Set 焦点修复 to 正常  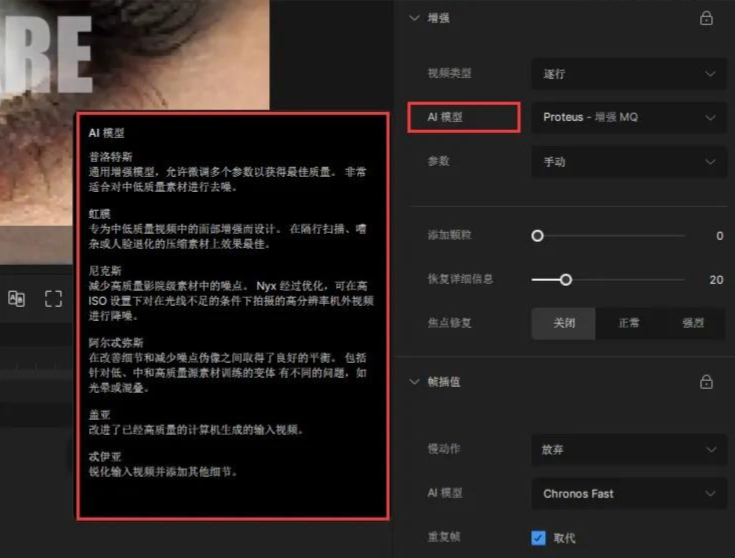pos(629,323)
